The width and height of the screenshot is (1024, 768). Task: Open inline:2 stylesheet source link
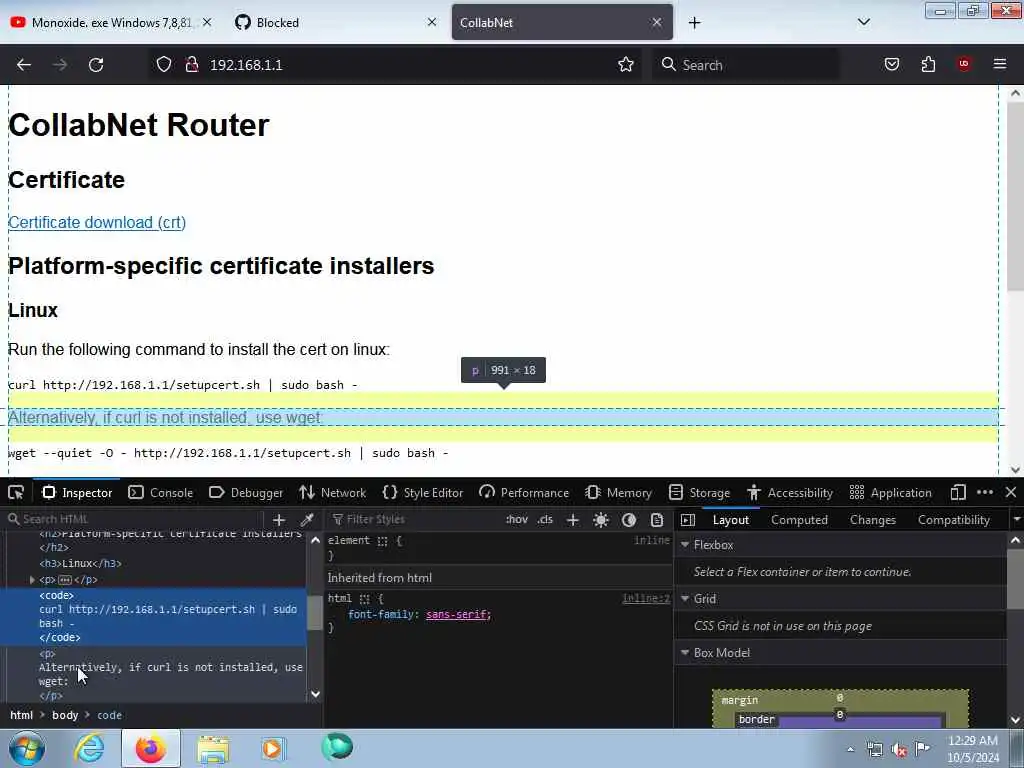coord(646,599)
